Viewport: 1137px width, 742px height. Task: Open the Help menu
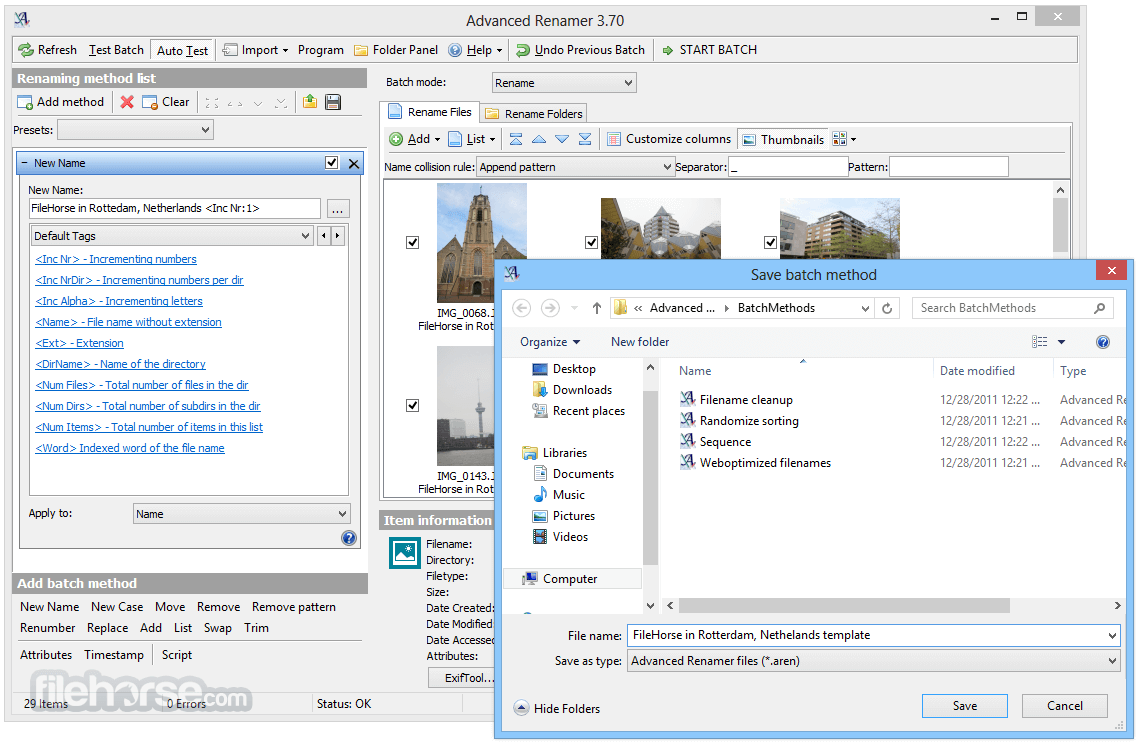[475, 50]
